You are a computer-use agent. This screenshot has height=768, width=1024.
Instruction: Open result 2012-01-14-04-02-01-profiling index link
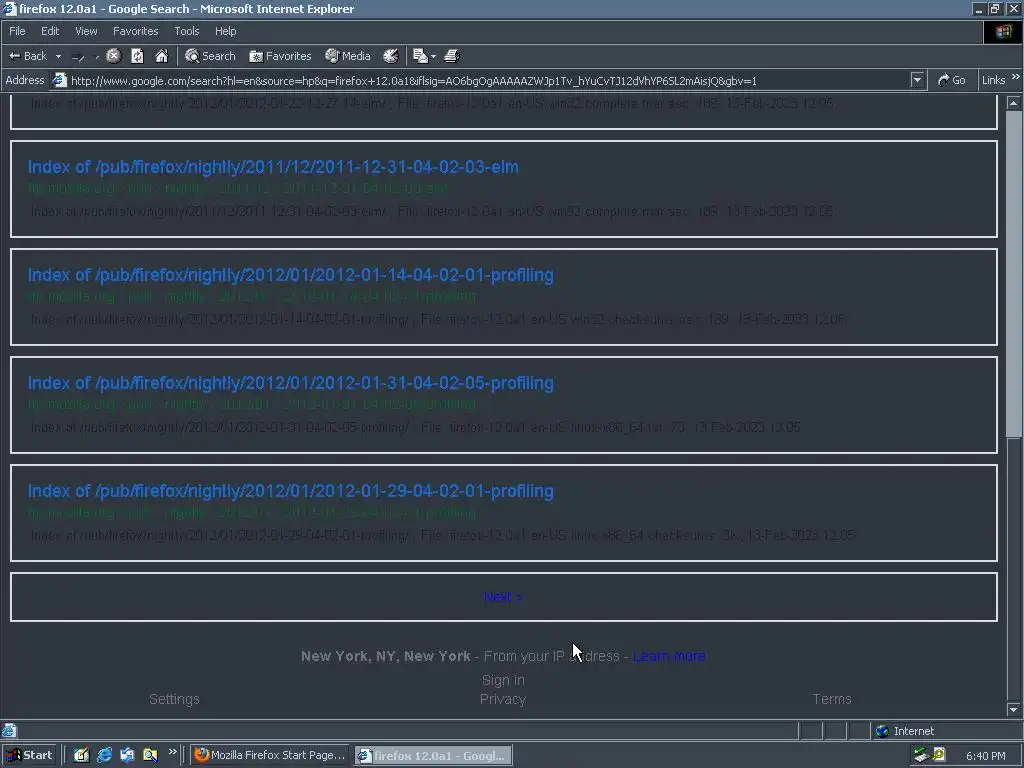tap(291, 275)
